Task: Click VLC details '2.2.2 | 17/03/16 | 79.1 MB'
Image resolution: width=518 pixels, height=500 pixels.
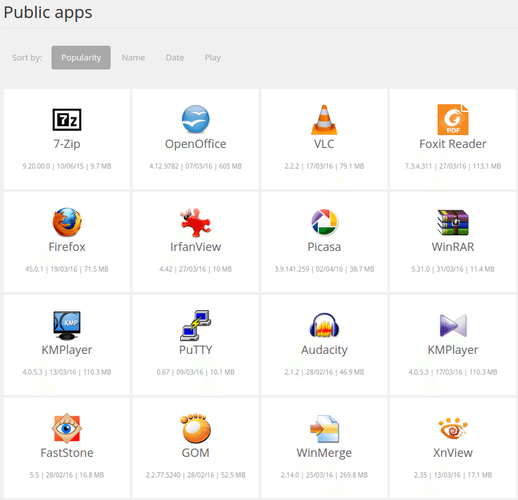Action: coord(324,166)
